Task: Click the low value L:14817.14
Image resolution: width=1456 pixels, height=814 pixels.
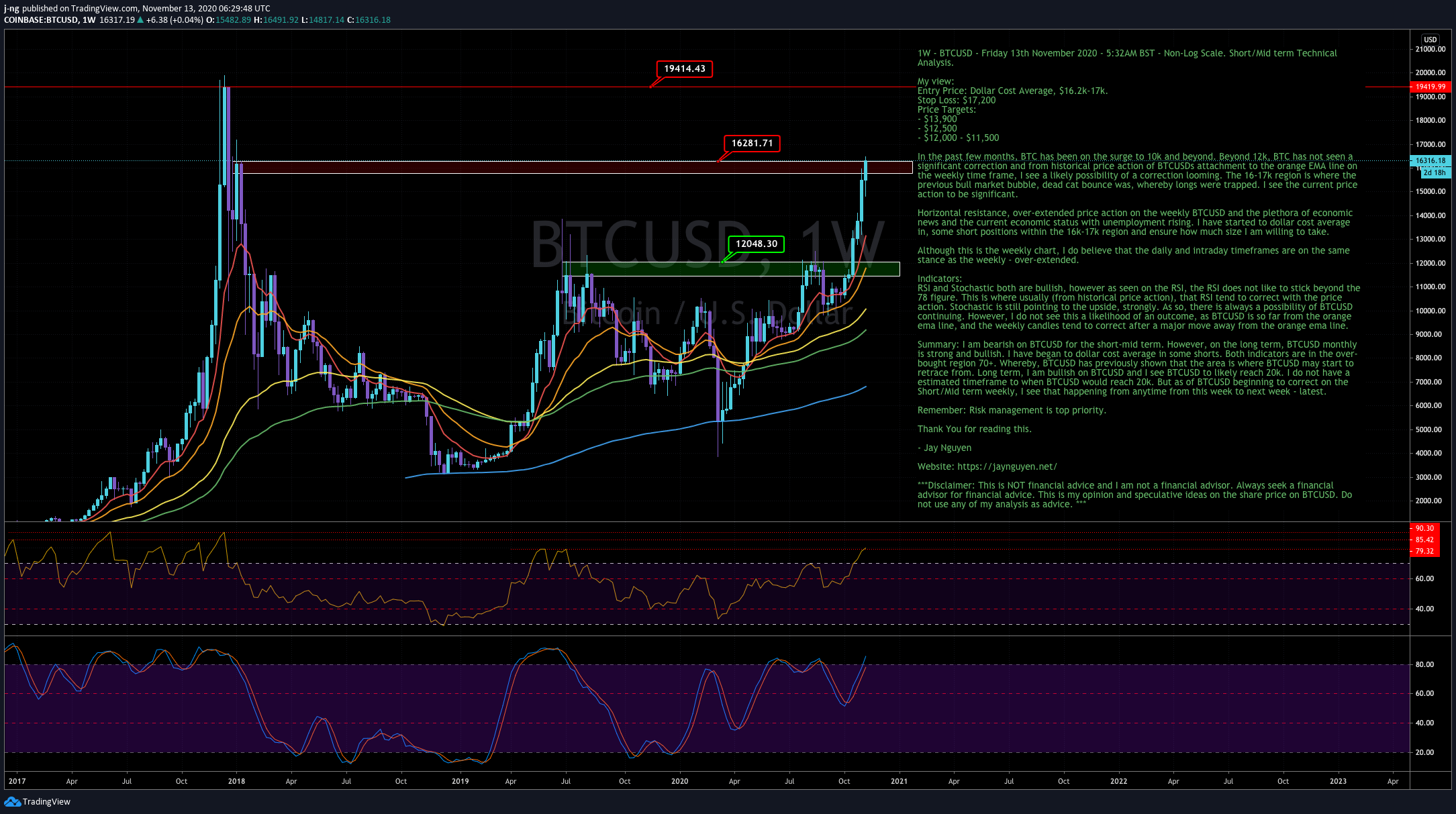Action: click(x=322, y=20)
